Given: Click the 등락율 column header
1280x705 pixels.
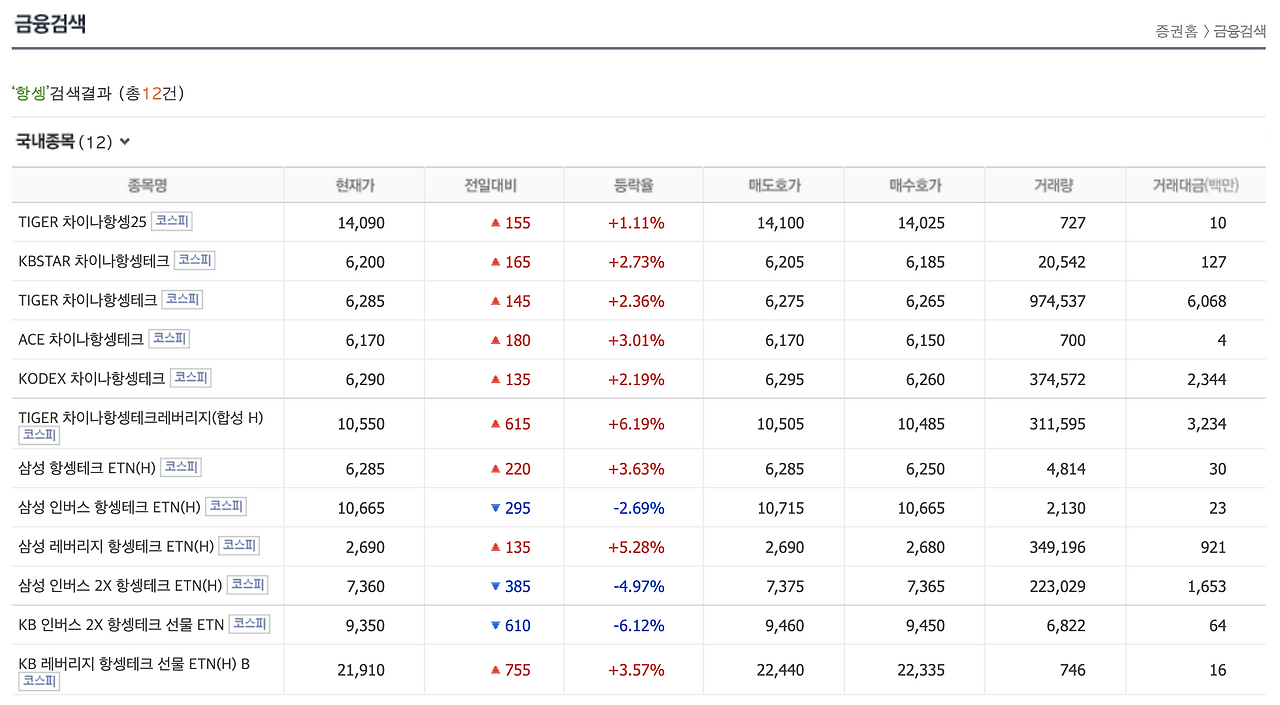Looking at the screenshot, I should pyautogui.click(x=633, y=184).
